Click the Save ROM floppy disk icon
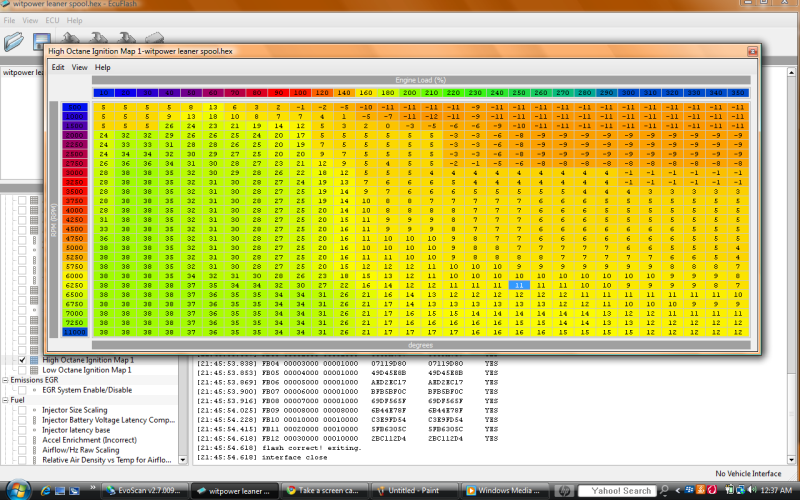Screen dimensions: 800x500 (41, 42)
